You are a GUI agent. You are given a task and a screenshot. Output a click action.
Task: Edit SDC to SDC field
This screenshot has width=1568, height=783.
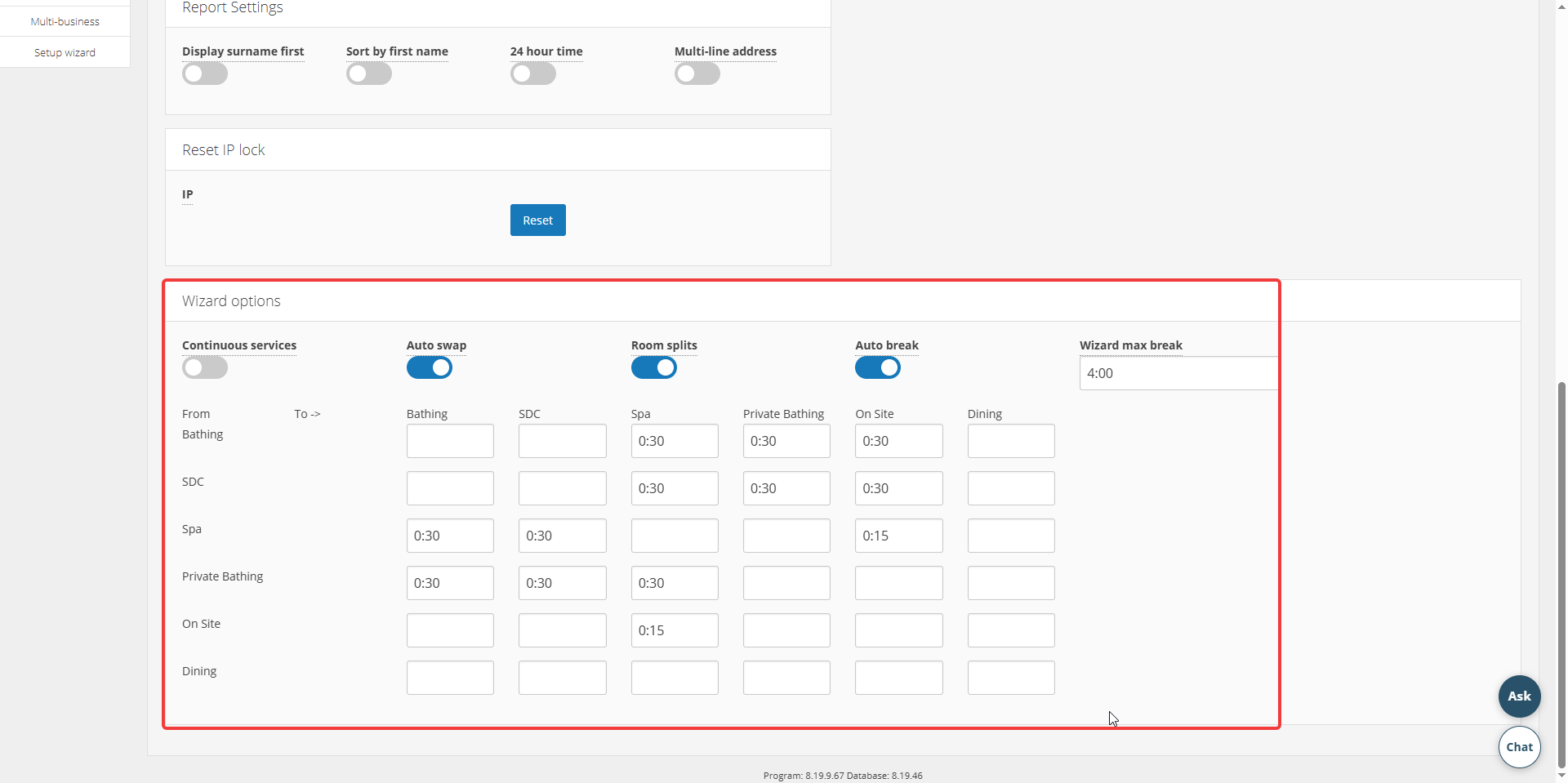pos(563,488)
